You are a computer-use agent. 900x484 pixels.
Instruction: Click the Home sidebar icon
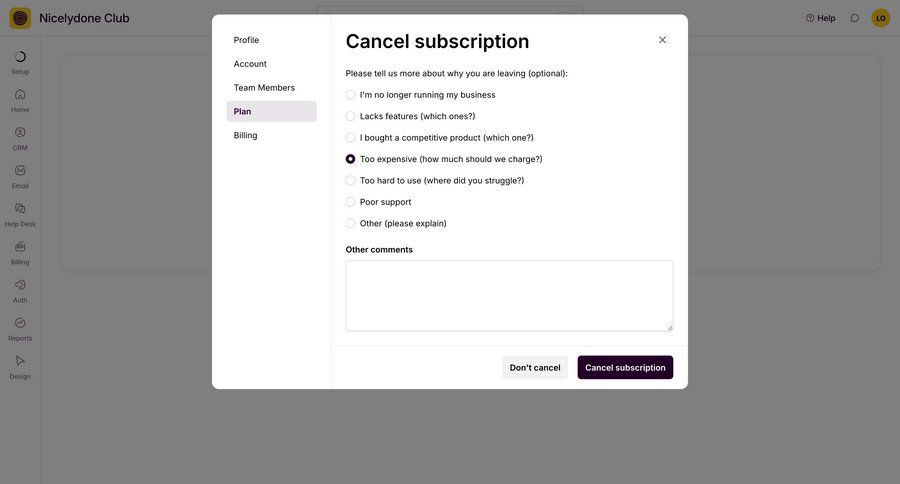click(x=20, y=95)
